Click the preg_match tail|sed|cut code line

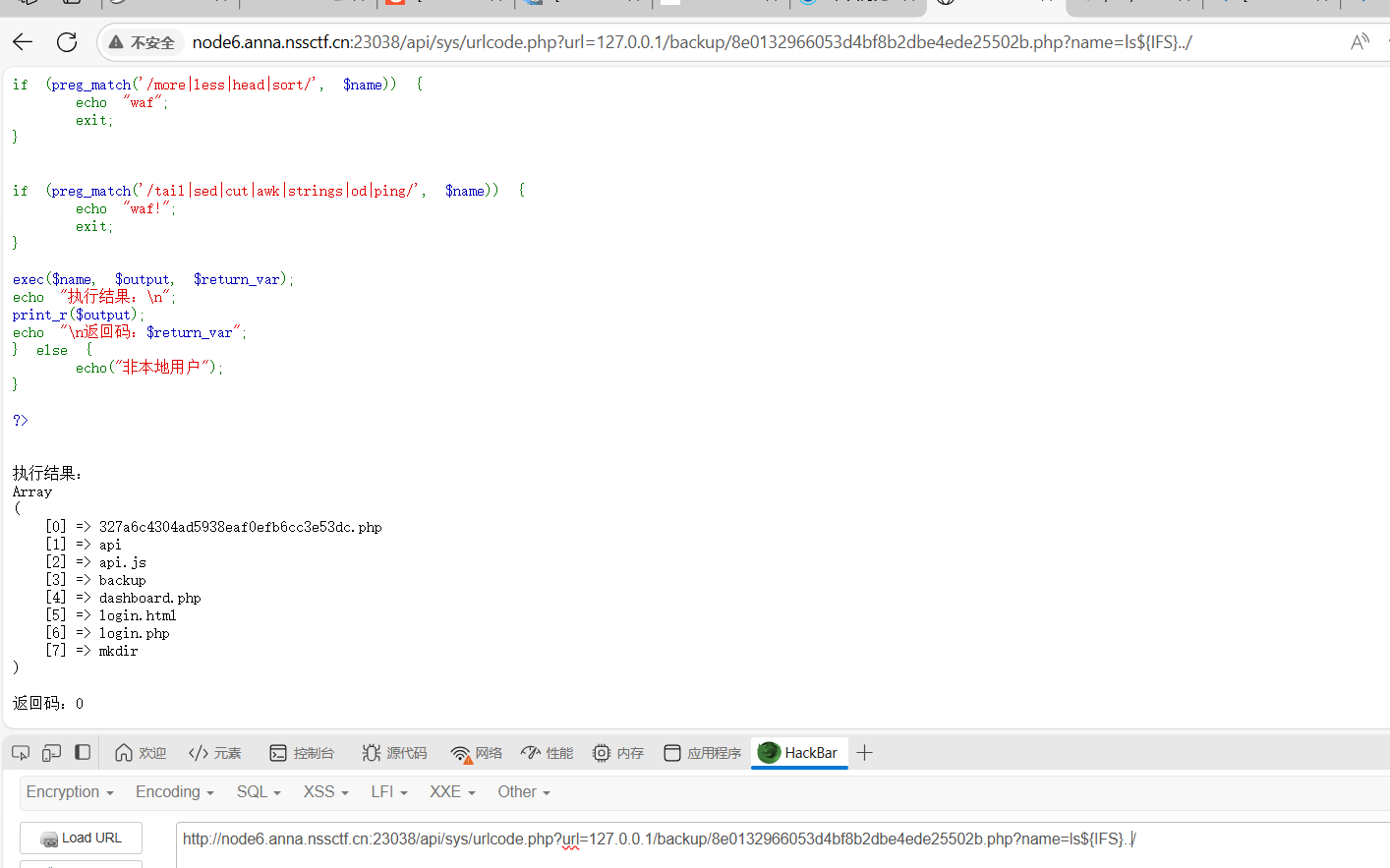point(268,191)
